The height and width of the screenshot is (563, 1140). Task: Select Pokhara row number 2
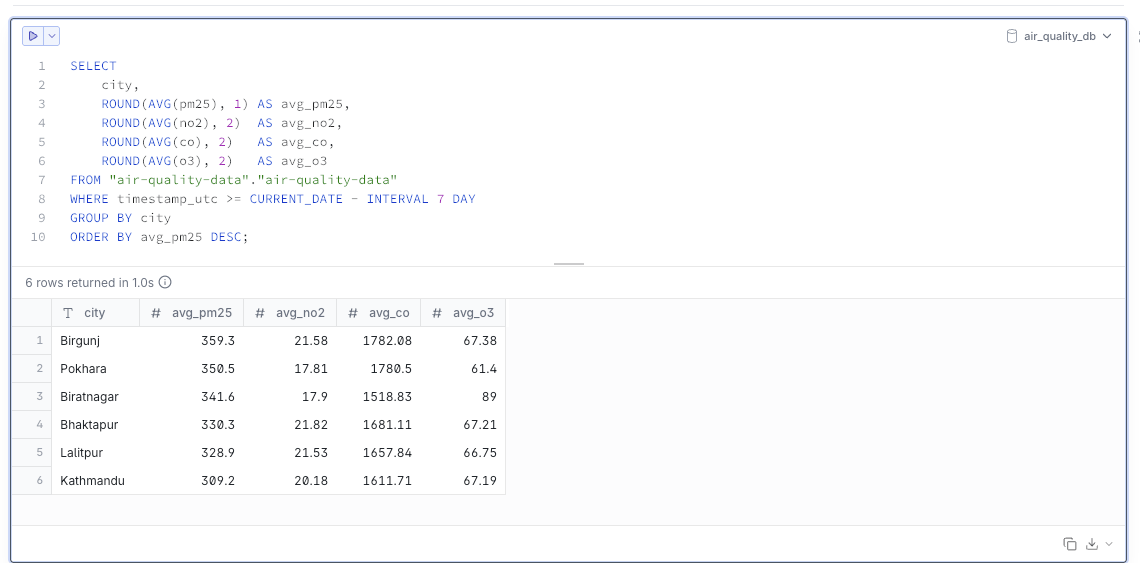[x=40, y=369]
